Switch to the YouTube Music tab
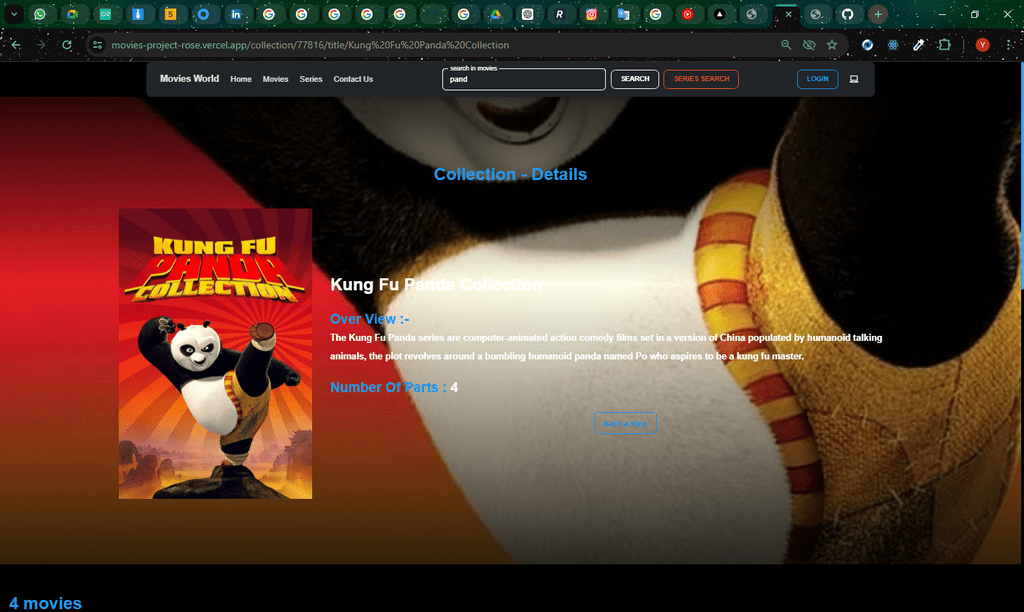The height and width of the screenshot is (612, 1024). 688,14
